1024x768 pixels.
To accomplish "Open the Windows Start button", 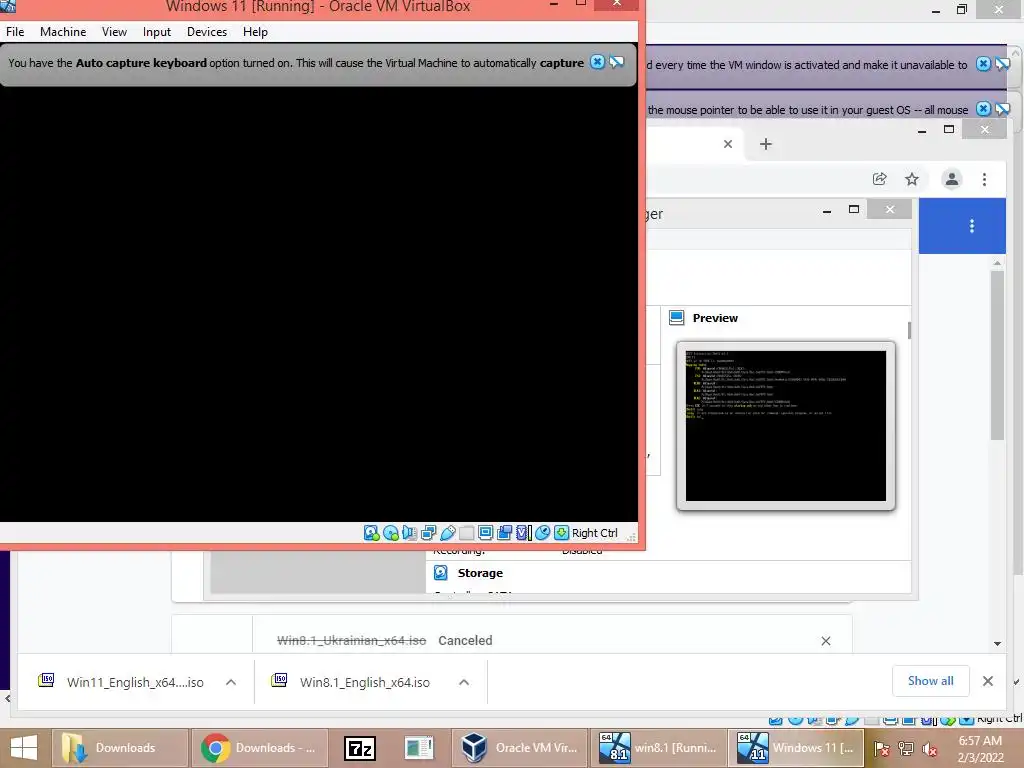I will pyautogui.click(x=24, y=748).
